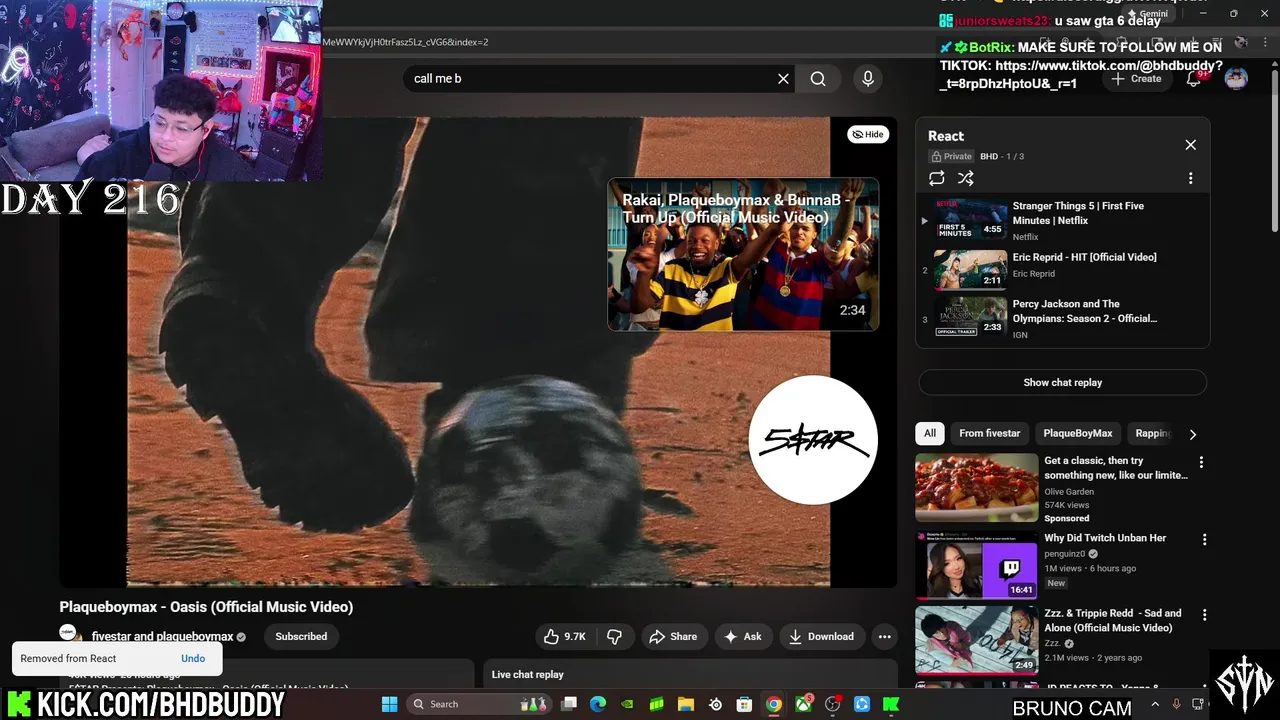Toggle shuffle playlist
Image resolution: width=1280 pixels, height=720 pixels.
coord(966,178)
